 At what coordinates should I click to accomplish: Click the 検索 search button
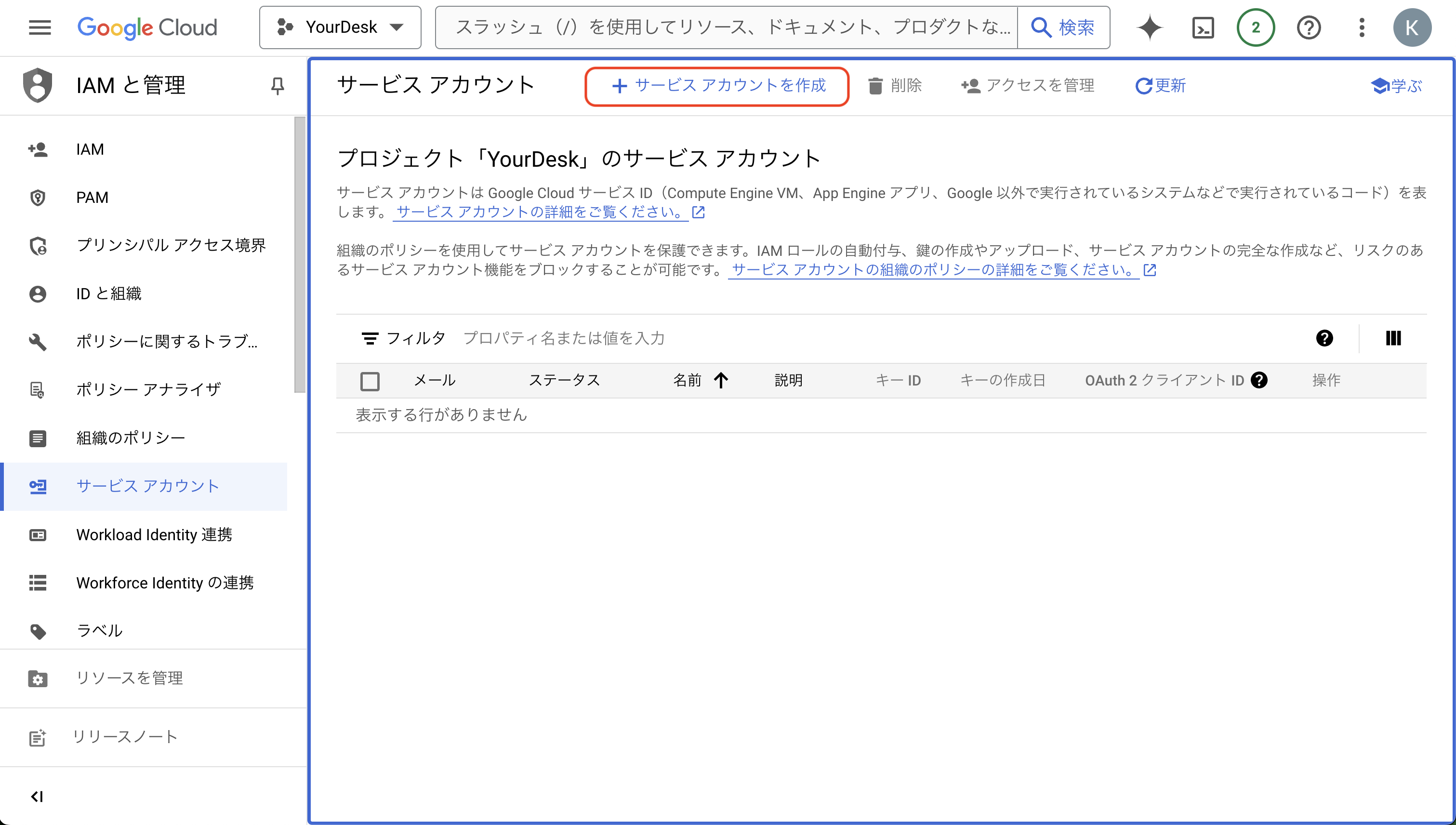(1063, 27)
